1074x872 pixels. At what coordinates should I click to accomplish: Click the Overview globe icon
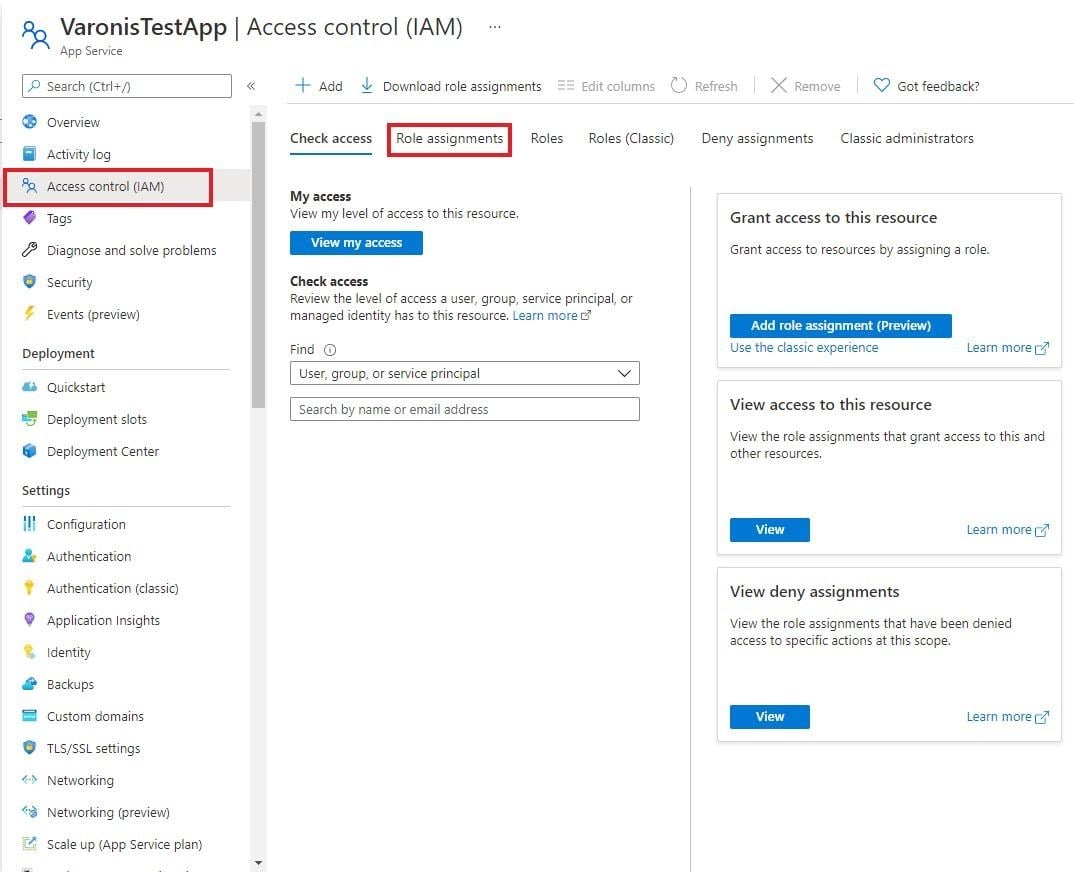[x=29, y=122]
